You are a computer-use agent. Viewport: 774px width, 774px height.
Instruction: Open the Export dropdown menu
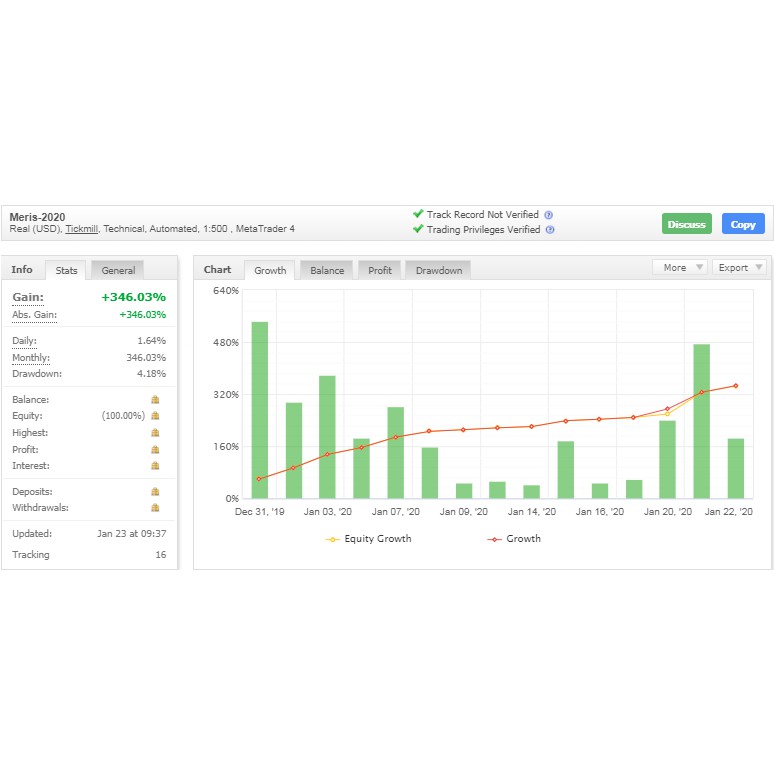point(739,268)
